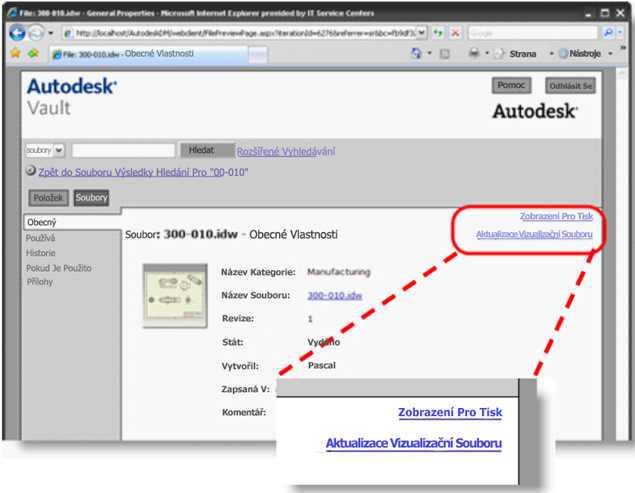The image size is (635, 493).
Task: Click the Google search box
Action: tap(533, 33)
